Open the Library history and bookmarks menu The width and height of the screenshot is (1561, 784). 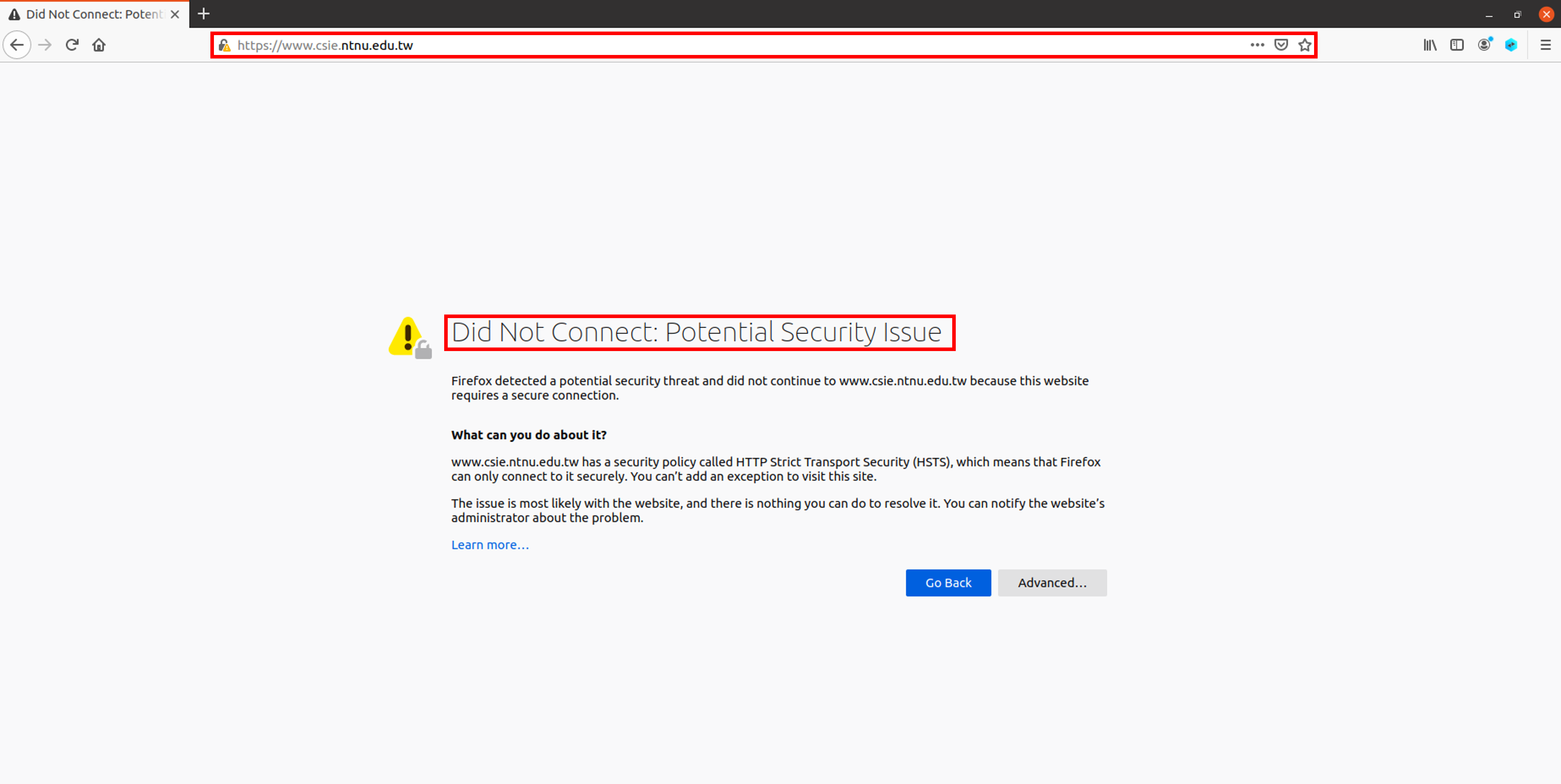[1430, 45]
